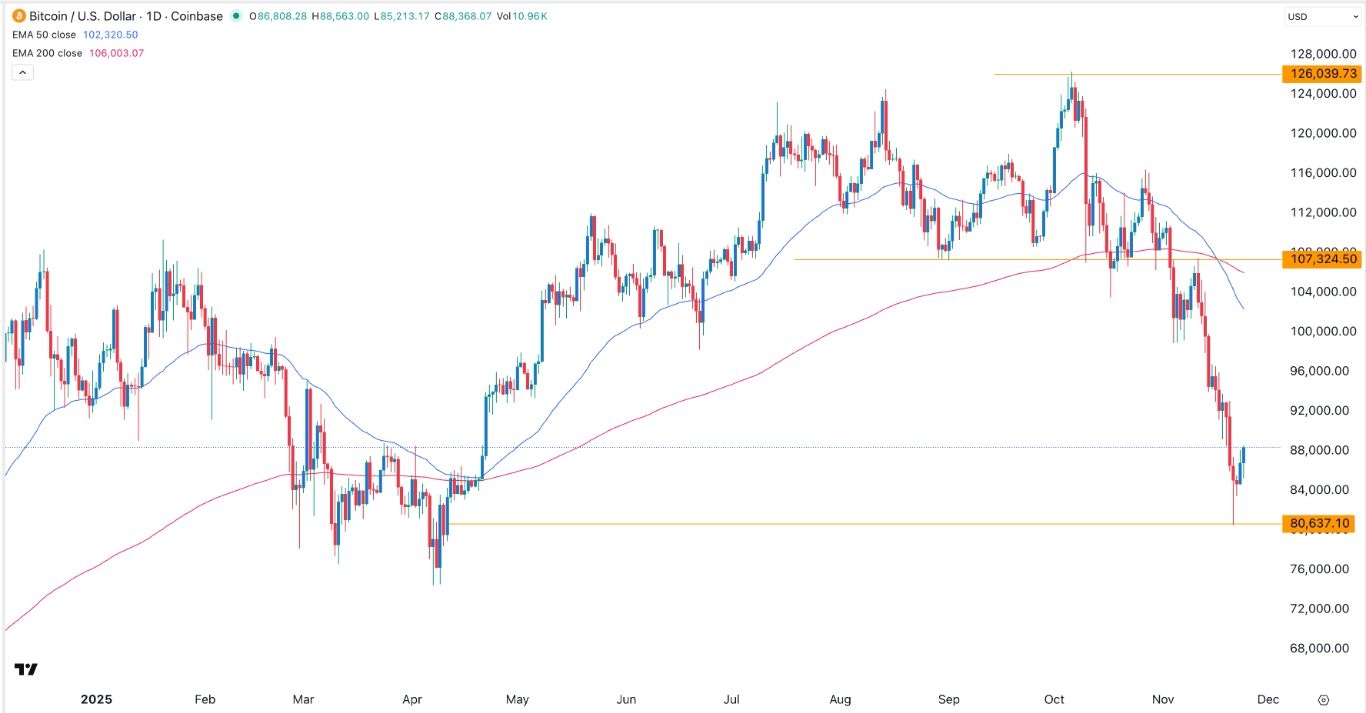Screen dimensions: 1366x713
Task: Click the 2025 year label on time axis
Action: tap(96, 700)
